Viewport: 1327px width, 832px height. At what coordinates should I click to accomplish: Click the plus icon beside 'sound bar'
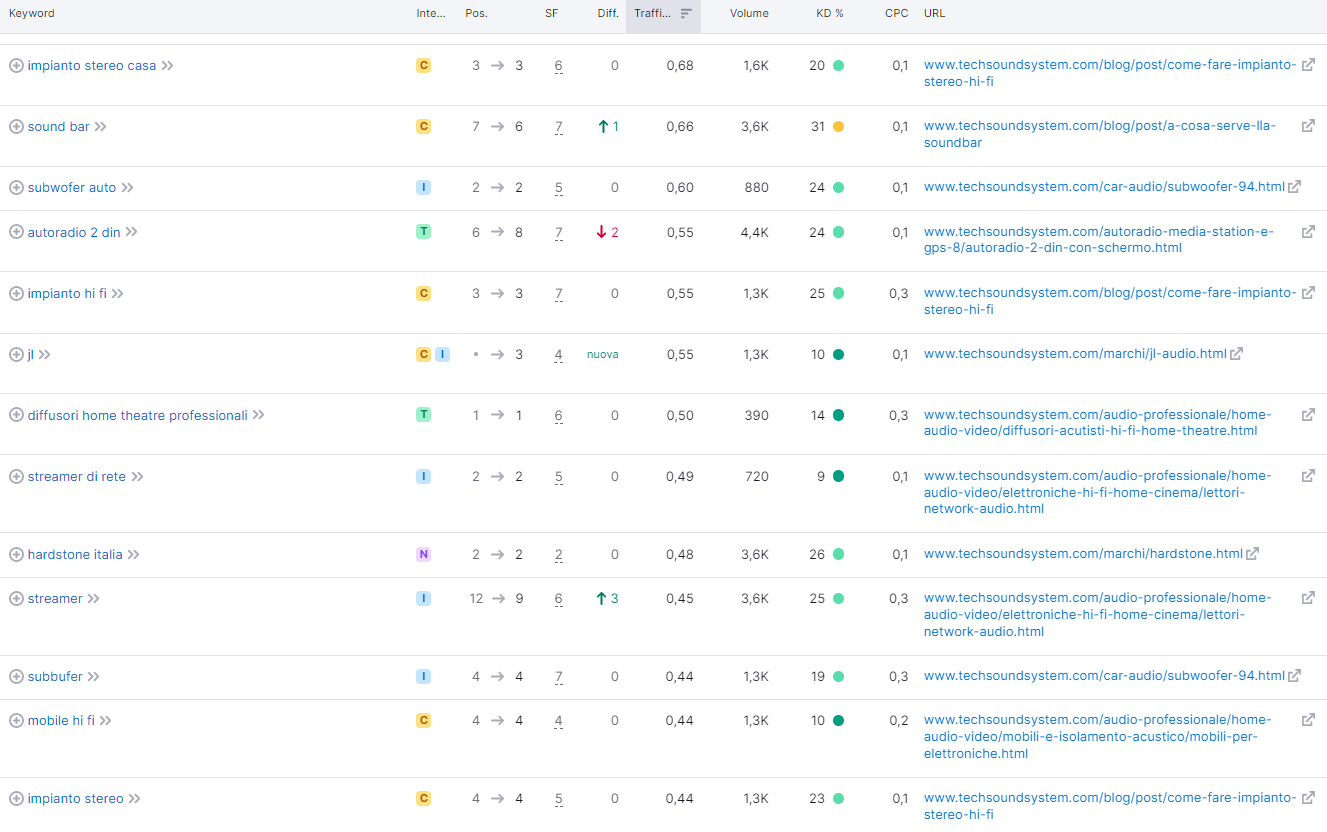pyautogui.click(x=16, y=126)
